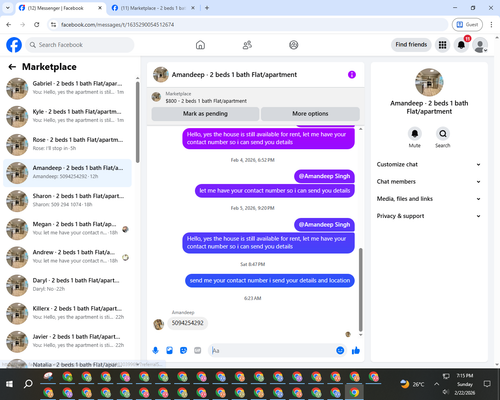The image size is (500, 400).
Task: Open the weather widget showing 26°C
Action: (x=412, y=384)
